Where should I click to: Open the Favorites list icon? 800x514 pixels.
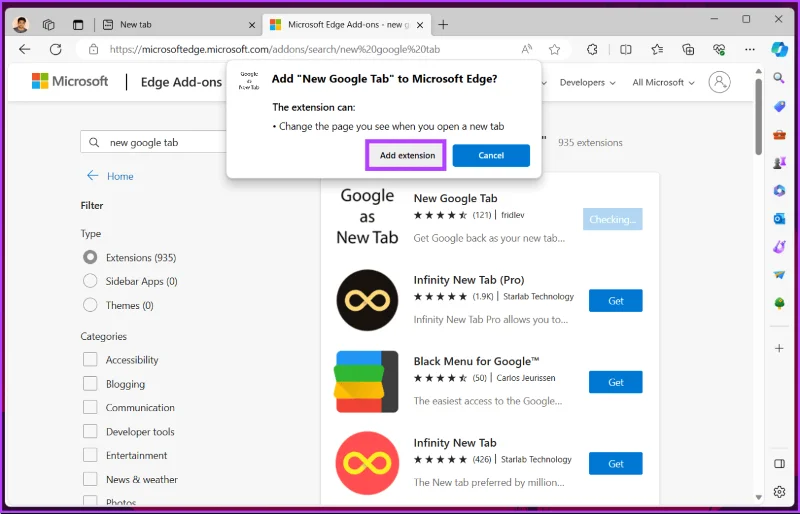point(657,50)
